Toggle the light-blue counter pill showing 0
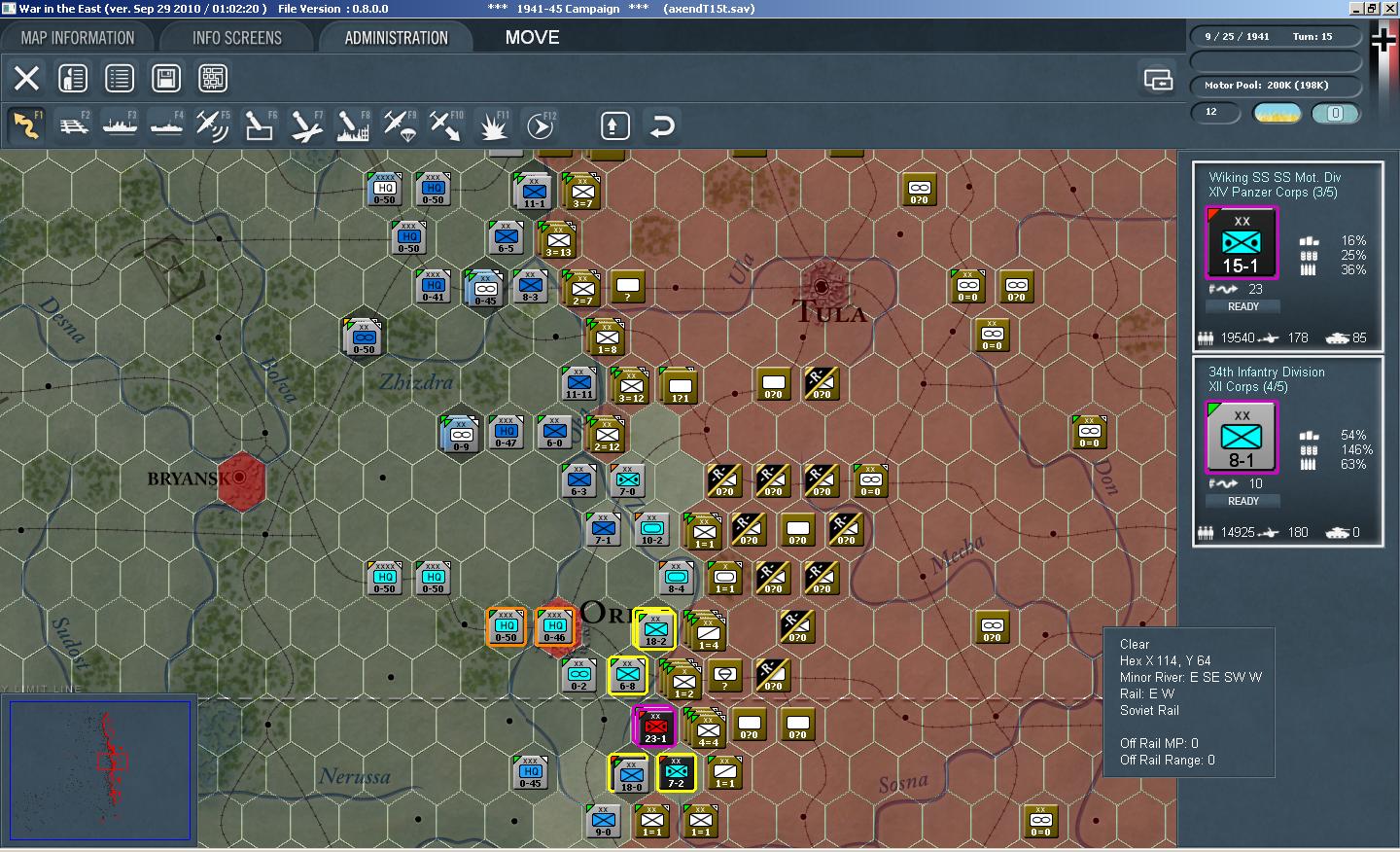The height and width of the screenshot is (852, 1400). tap(1335, 113)
